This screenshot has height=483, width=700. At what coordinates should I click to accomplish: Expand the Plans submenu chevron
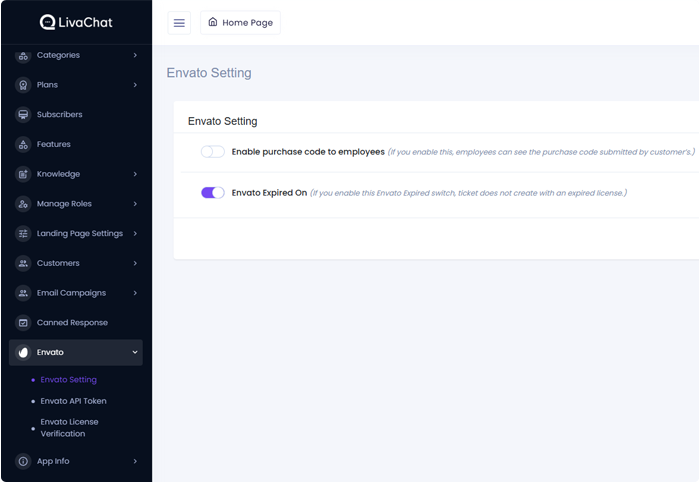click(135, 85)
